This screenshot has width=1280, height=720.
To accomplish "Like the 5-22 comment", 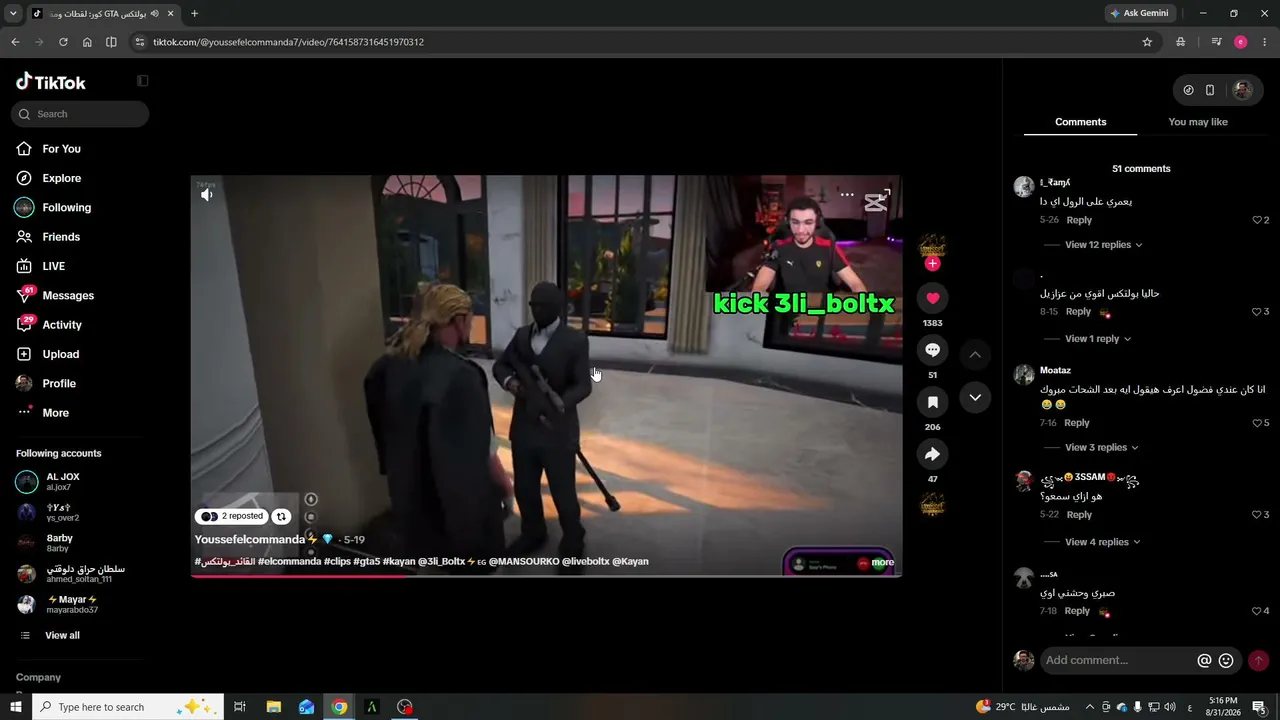I will (1258, 515).
